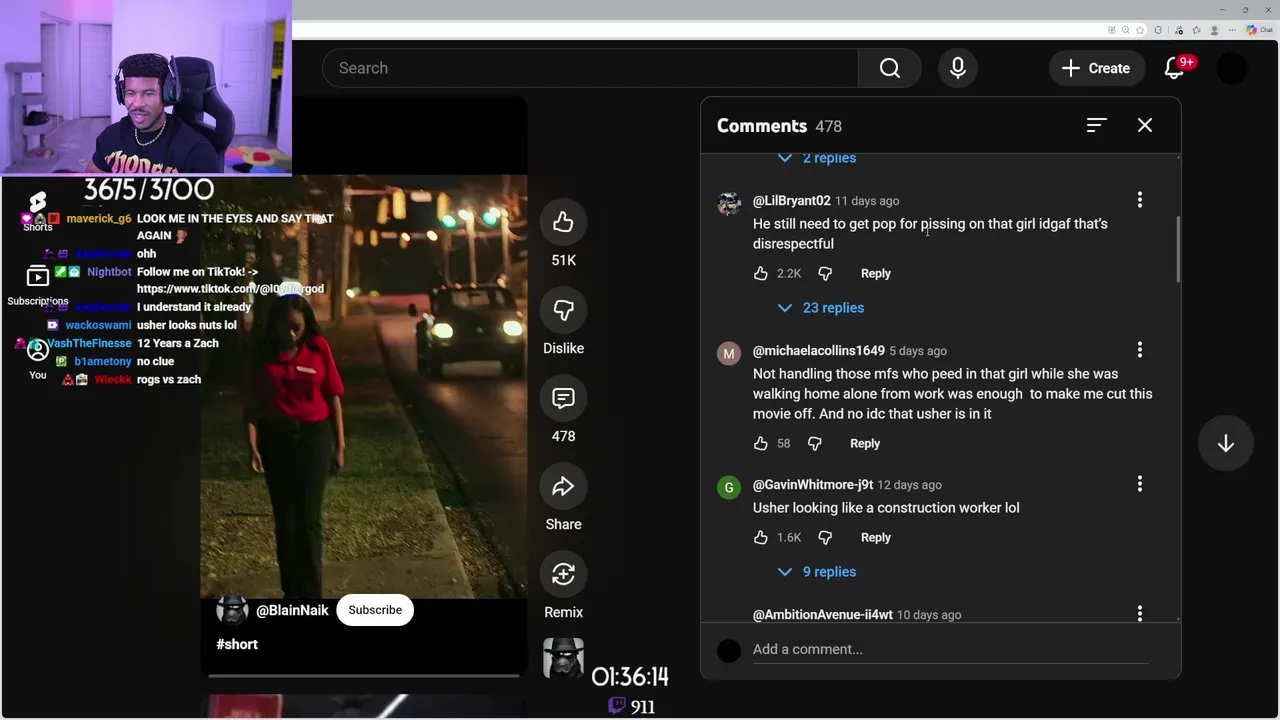The image size is (1280, 720).
Task: Dislike LilBryant02's comment
Action: (825, 273)
